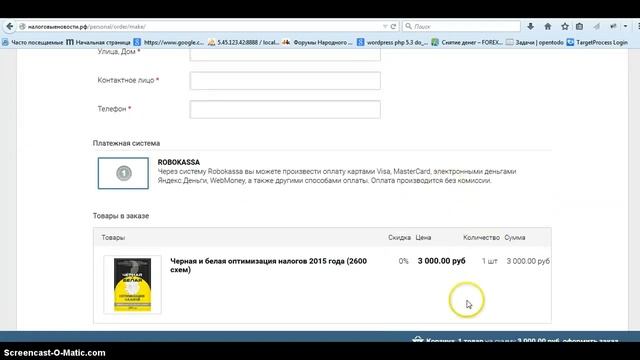Click the 'Количество' column header
The image size is (640, 360).
point(481,237)
